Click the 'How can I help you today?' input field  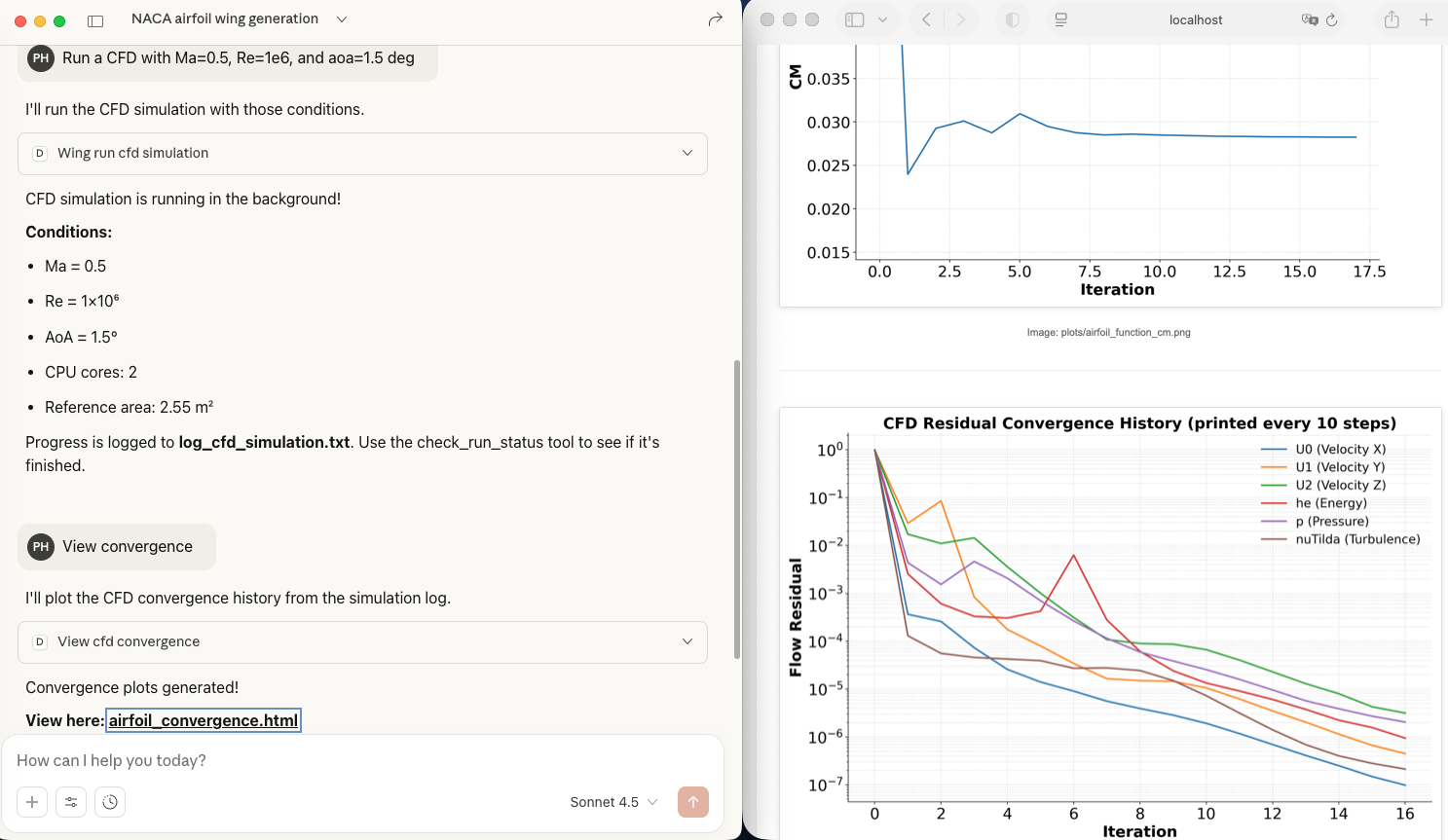pyautogui.click(x=362, y=760)
